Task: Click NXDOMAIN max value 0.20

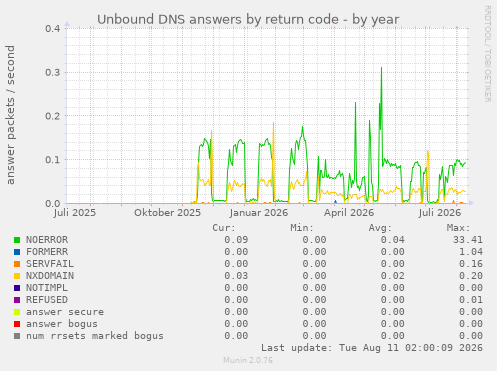Action: (x=471, y=276)
